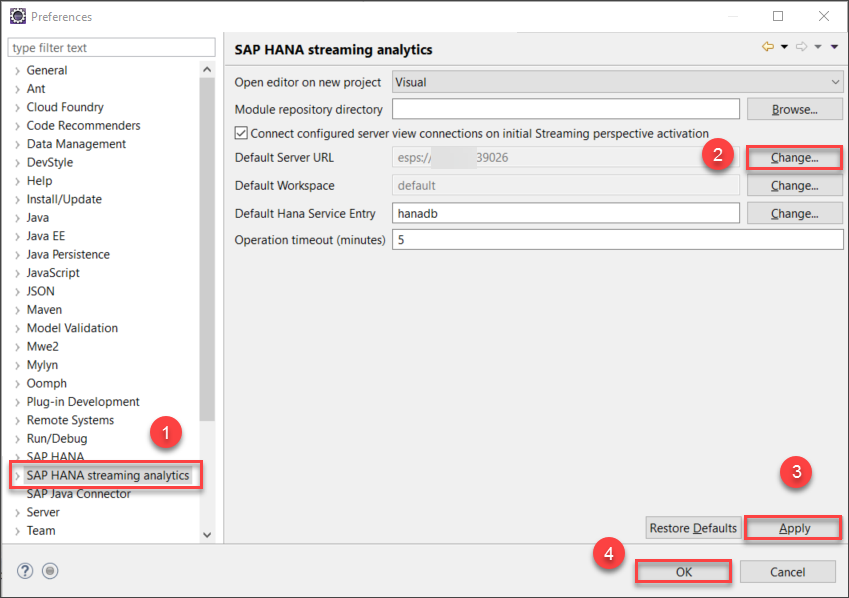This screenshot has height=598, width=849.
Task: Click the help question mark icon
Action: point(25,571)
